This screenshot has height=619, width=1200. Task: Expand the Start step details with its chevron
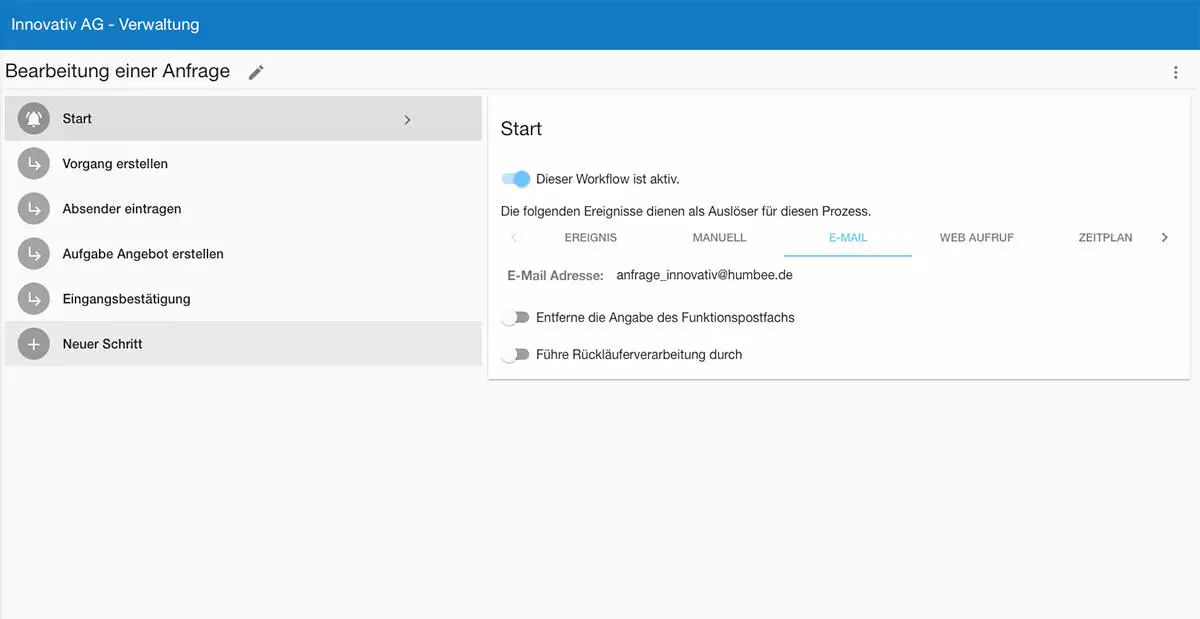point(407,118)
